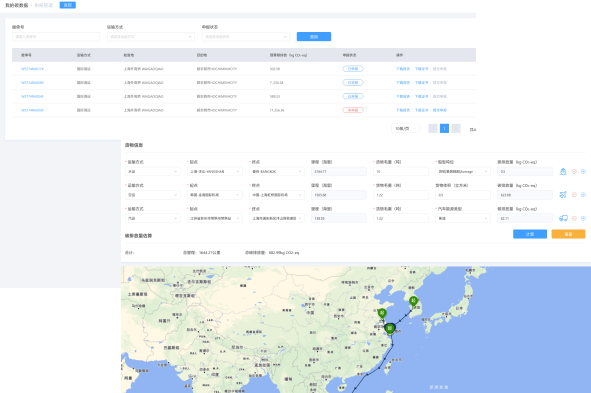This screenshot has width=591, height=393.
Task: Go to the next page using right arrow
Action: click(x=456, y=128)
